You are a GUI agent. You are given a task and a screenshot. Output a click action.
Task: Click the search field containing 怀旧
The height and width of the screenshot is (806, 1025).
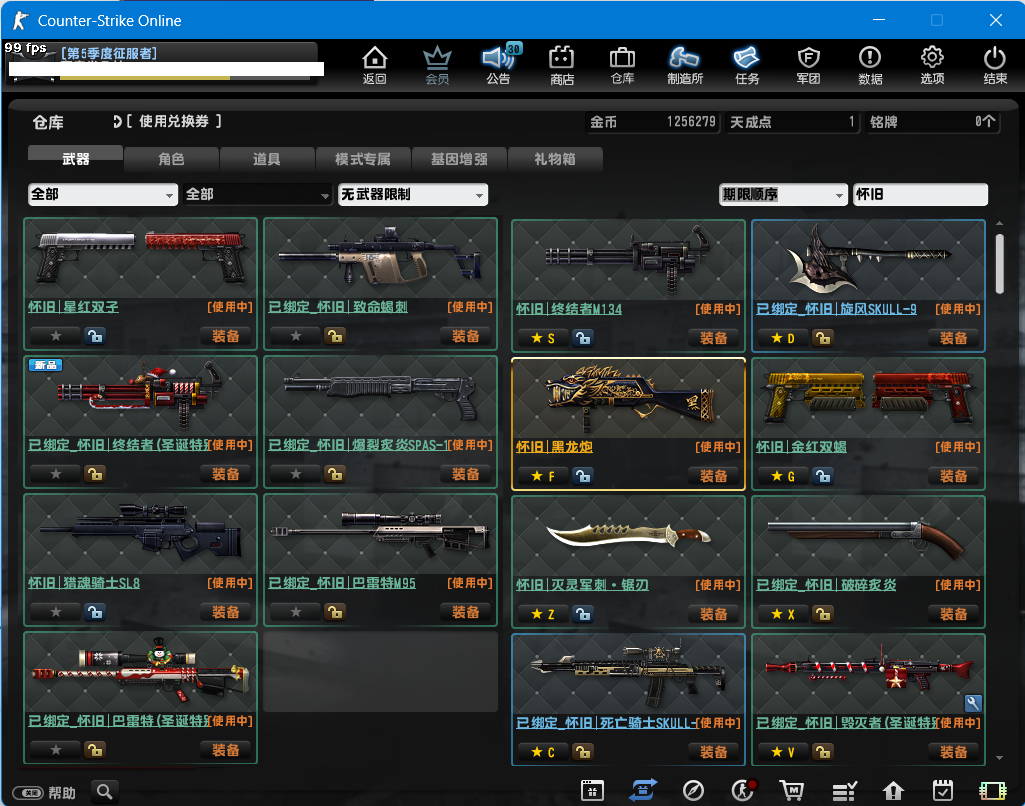[x=920, y=194]
